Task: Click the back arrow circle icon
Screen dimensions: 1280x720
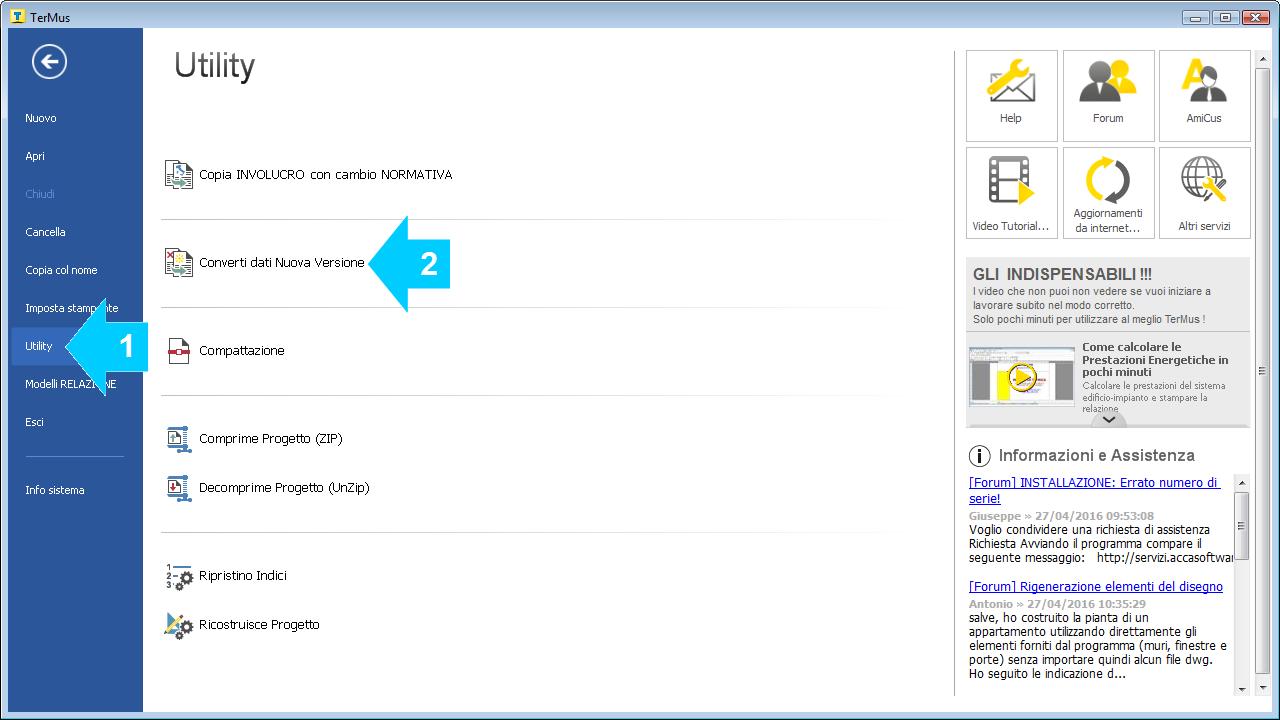Action: (x=49, y=62)
